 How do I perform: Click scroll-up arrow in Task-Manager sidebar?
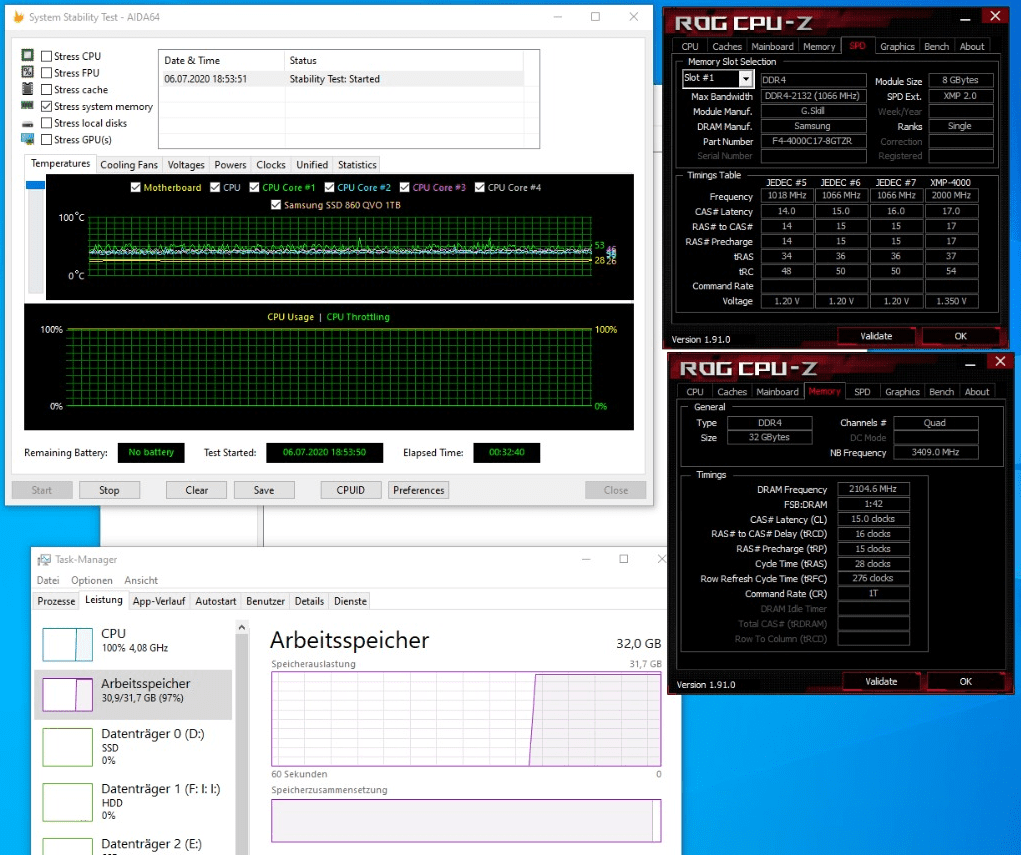click(x=242, y=628)
